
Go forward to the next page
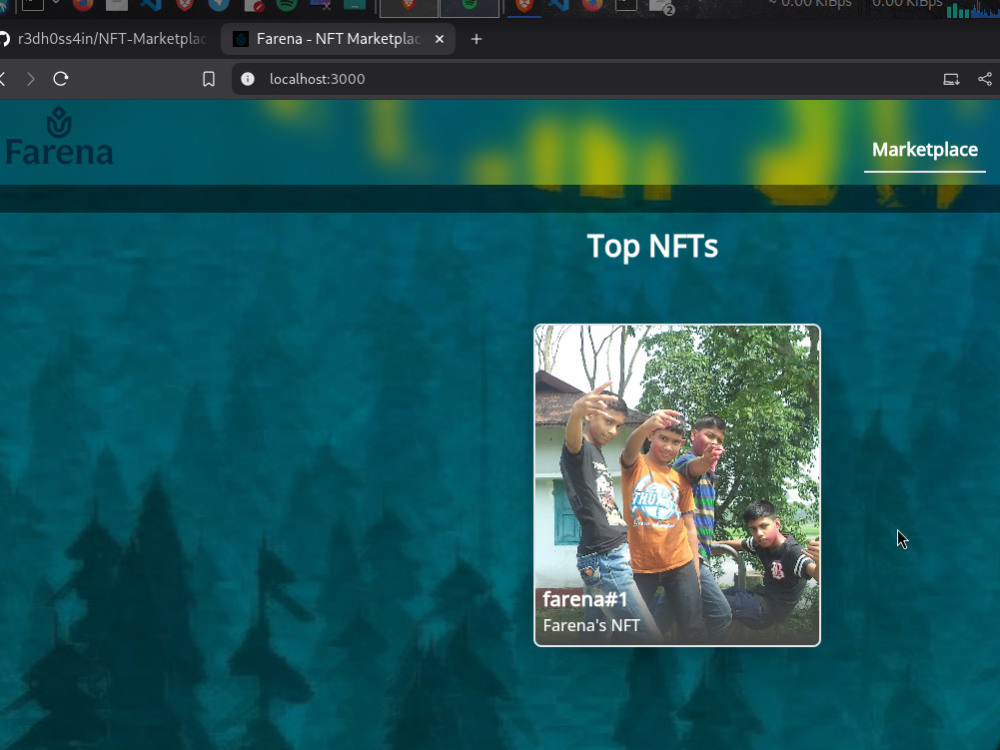pyautogui.click(x=31, y=79)
